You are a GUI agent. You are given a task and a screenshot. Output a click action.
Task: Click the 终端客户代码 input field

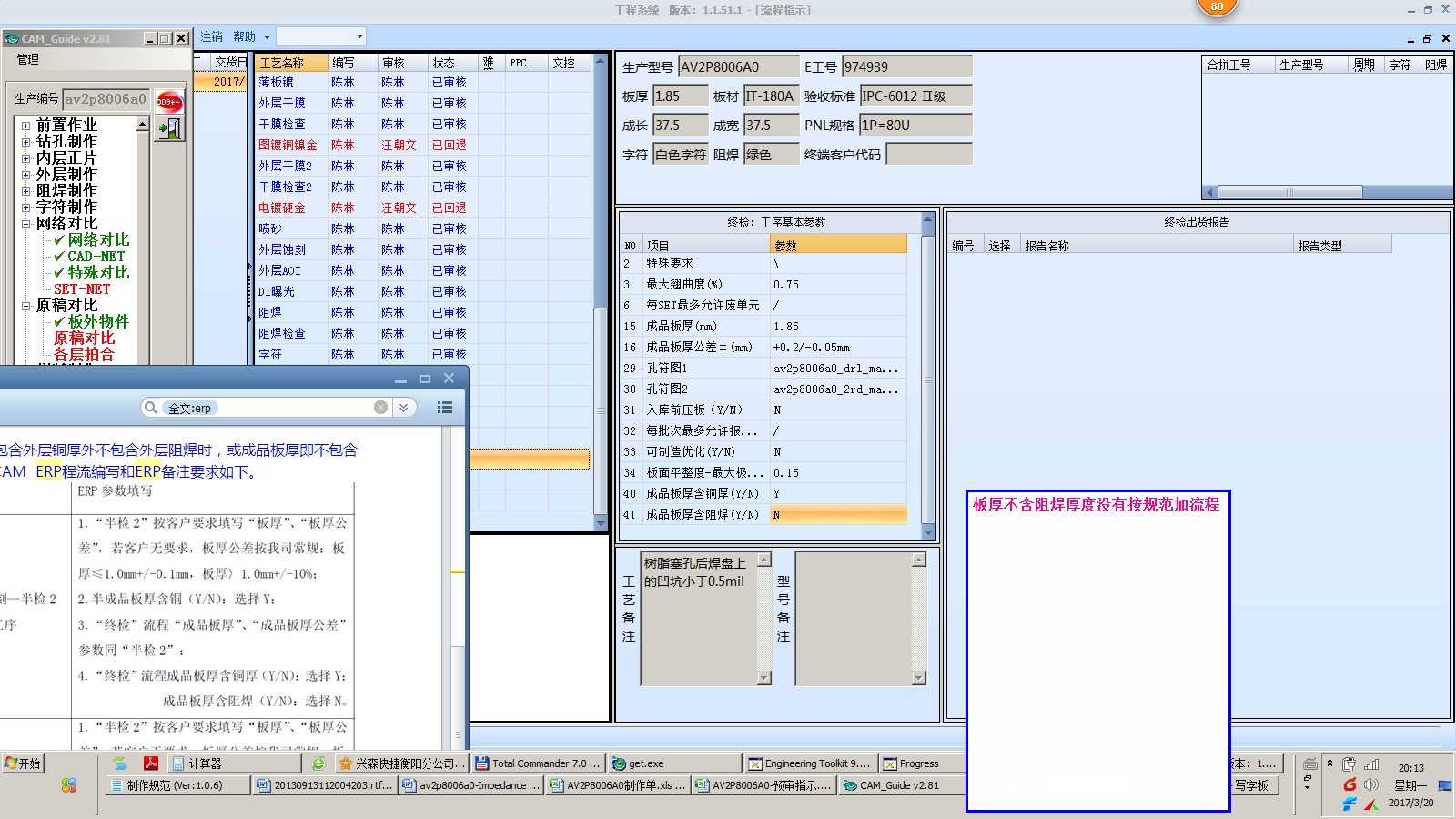[929, 155]
